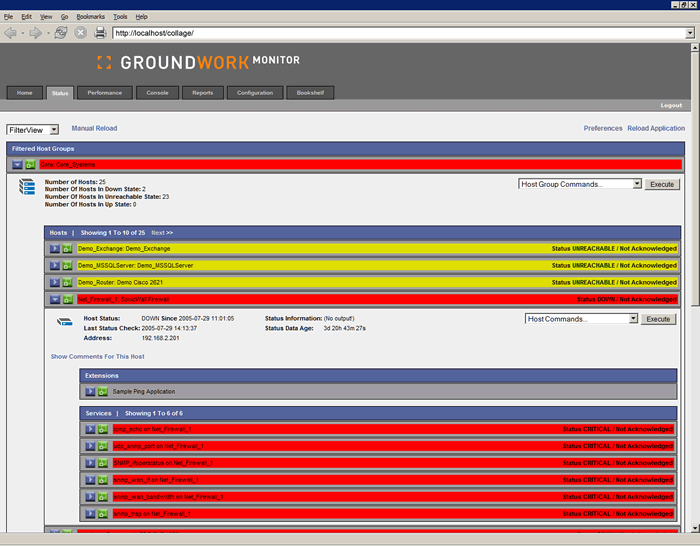Click Show Comments For This Host
This screenshot has height=546, width=700.
[97, 356]
